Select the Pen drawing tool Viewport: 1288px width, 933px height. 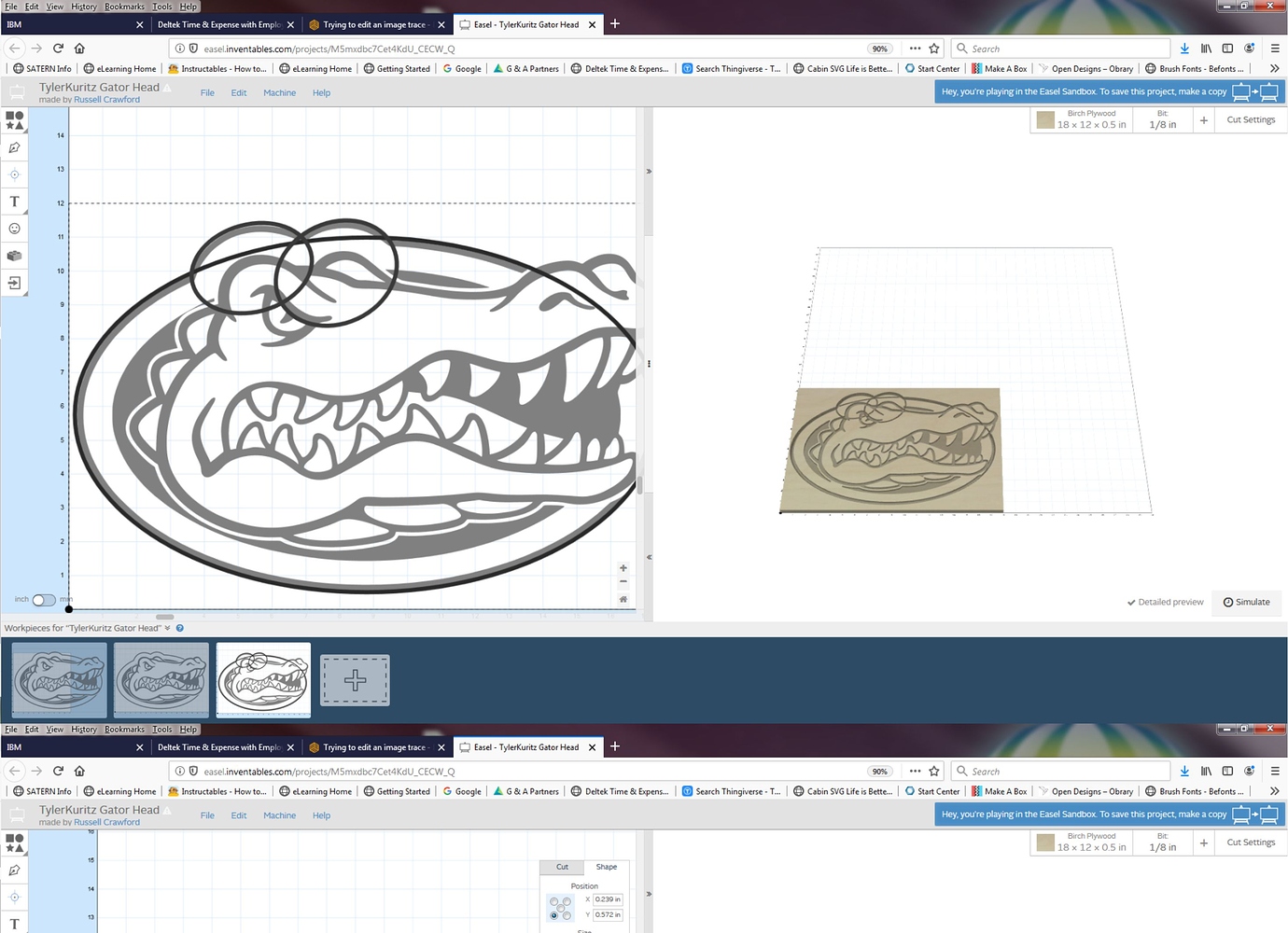pos(14,146)
